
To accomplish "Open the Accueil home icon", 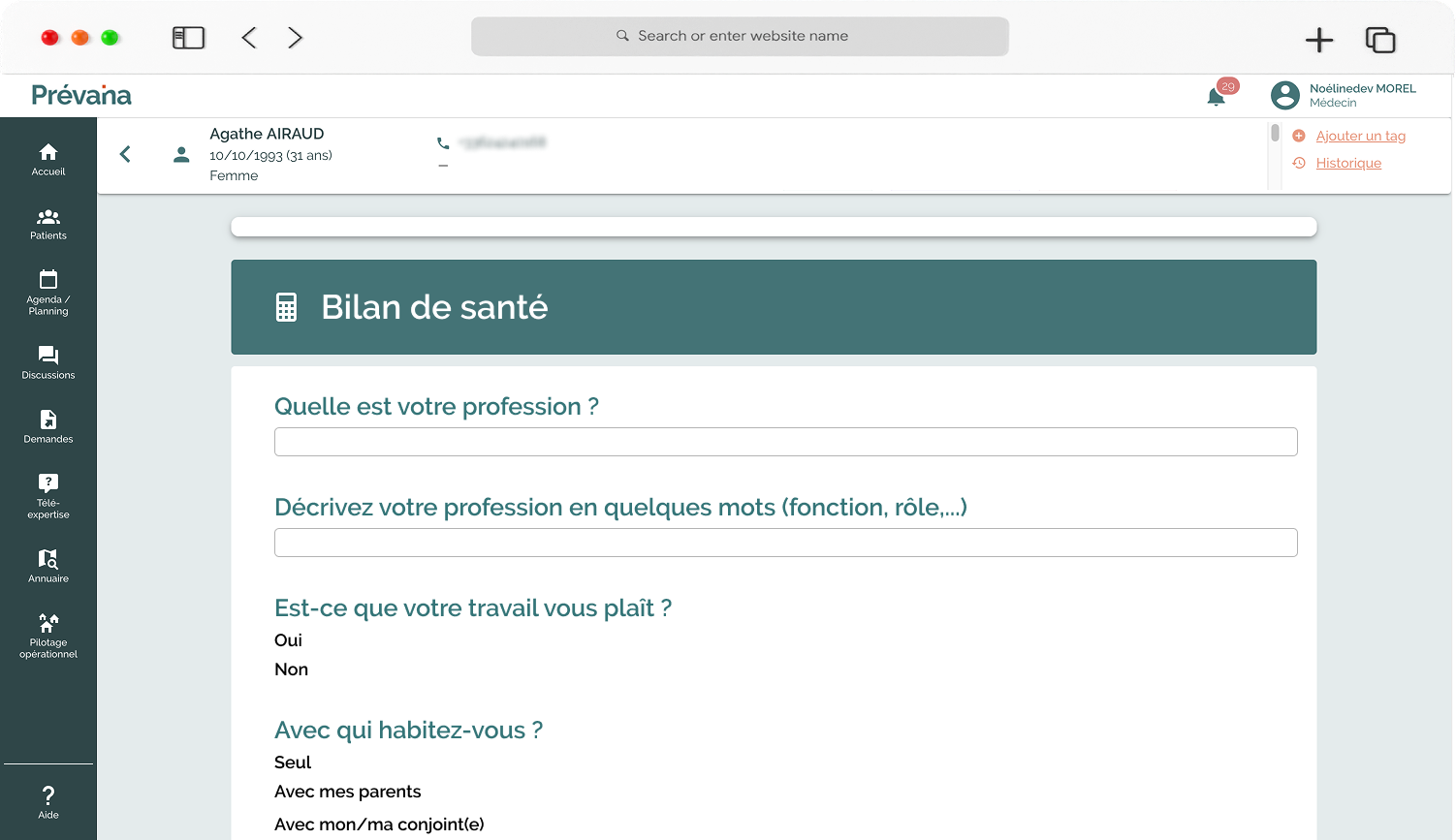I will (48, 152).
